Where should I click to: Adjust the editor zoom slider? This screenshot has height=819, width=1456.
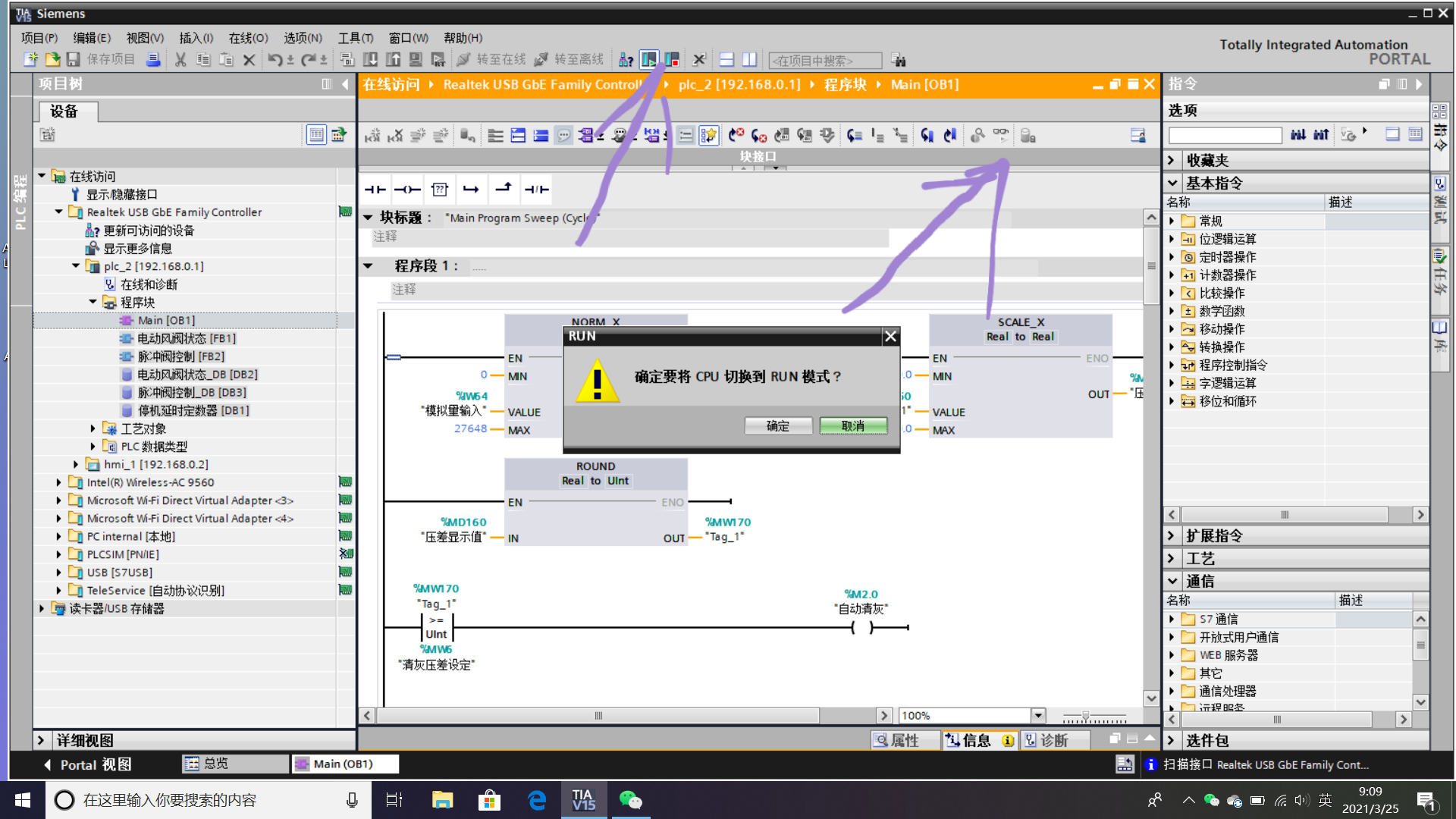pos(1086,715)
